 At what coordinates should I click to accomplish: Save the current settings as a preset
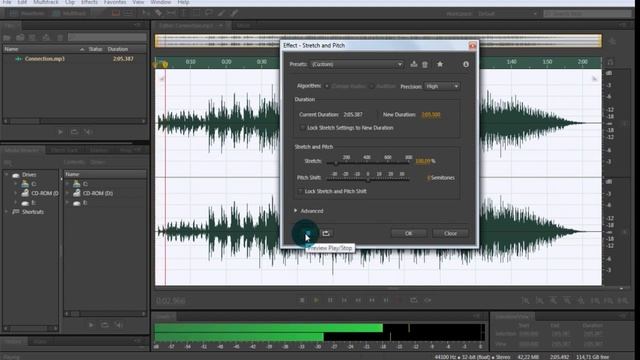[x=413, y=64]
